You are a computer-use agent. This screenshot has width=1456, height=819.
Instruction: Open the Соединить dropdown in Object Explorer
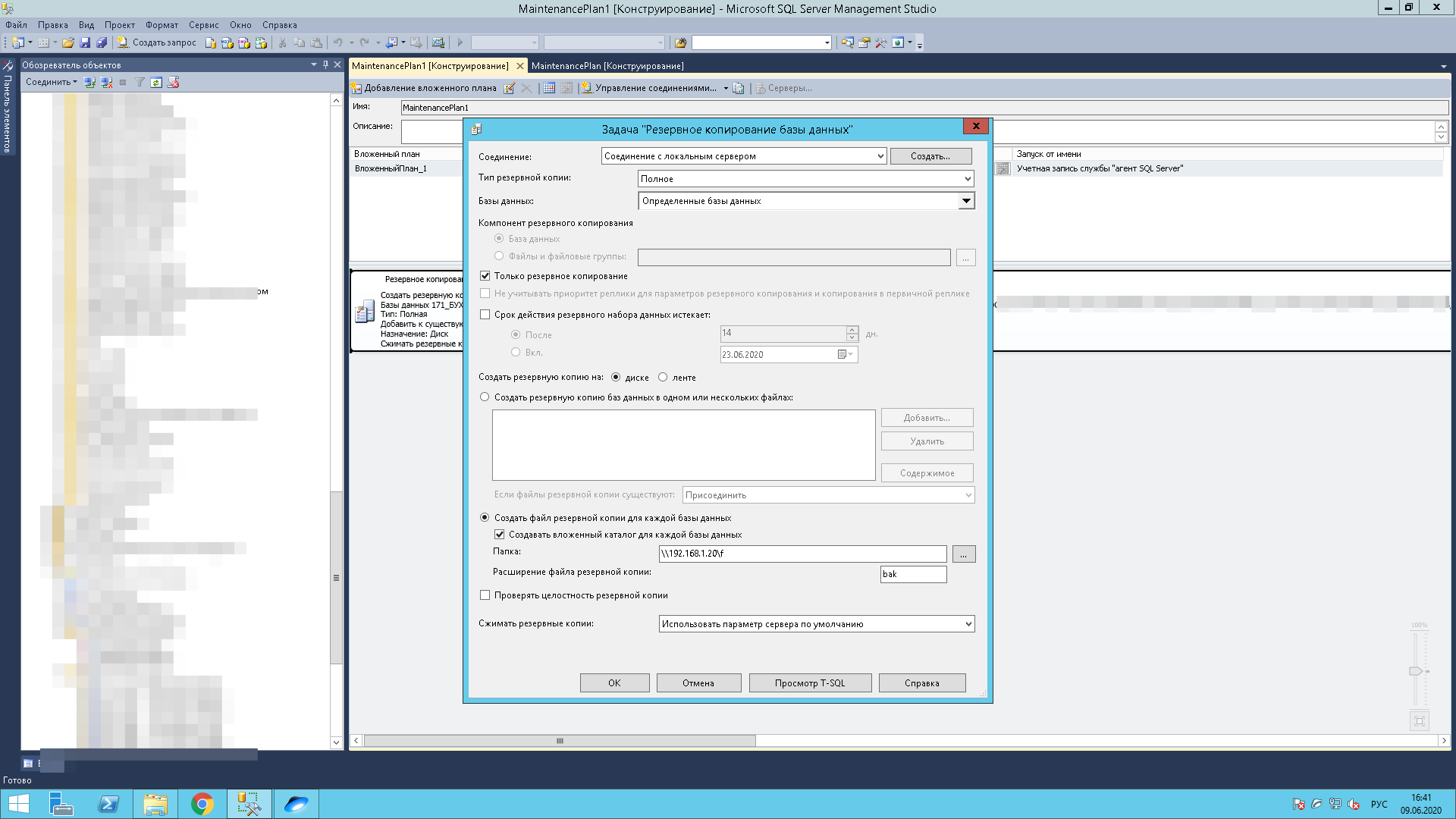[51, 82]
